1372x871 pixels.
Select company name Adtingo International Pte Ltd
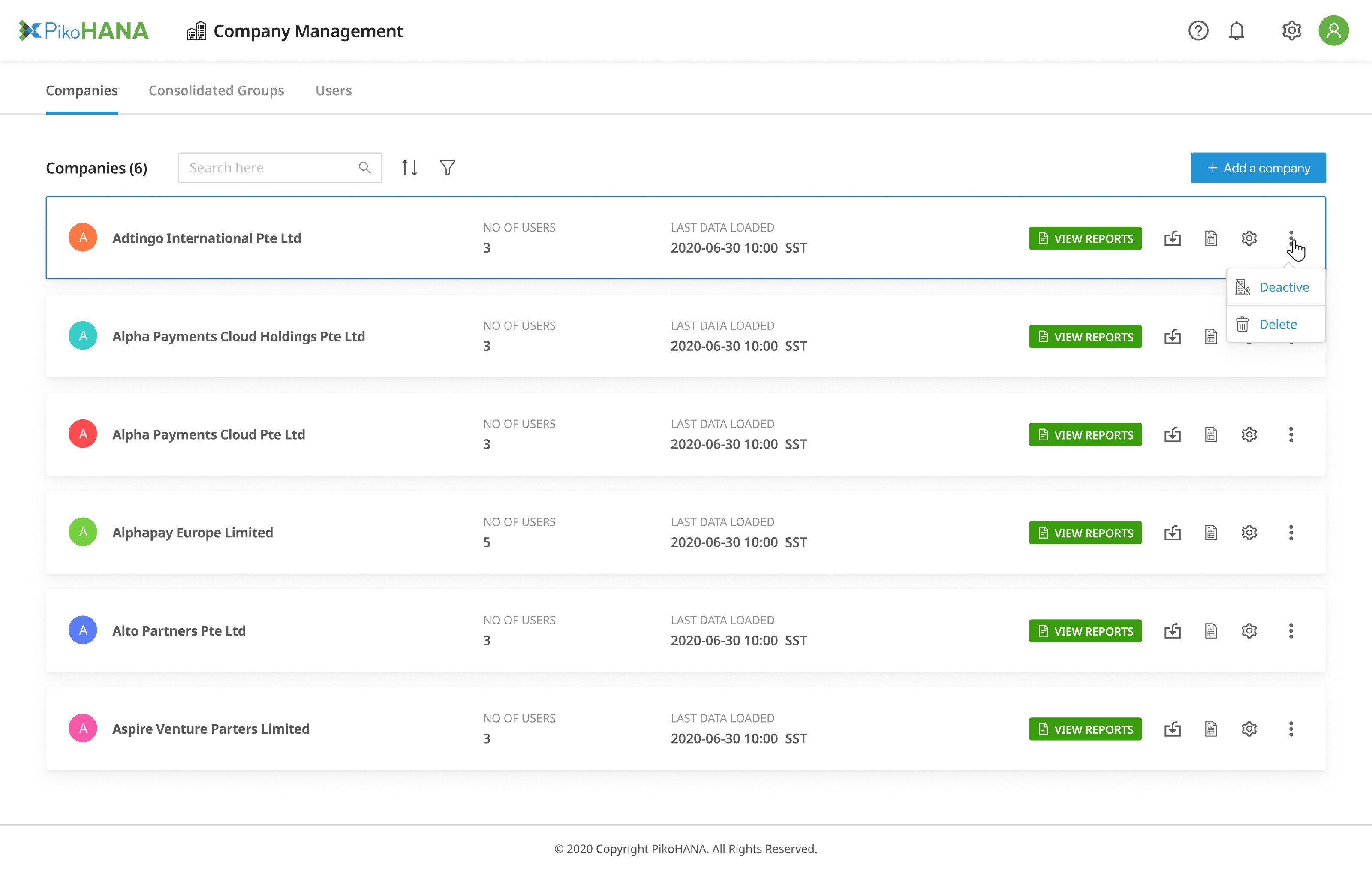tap(206, 238)
